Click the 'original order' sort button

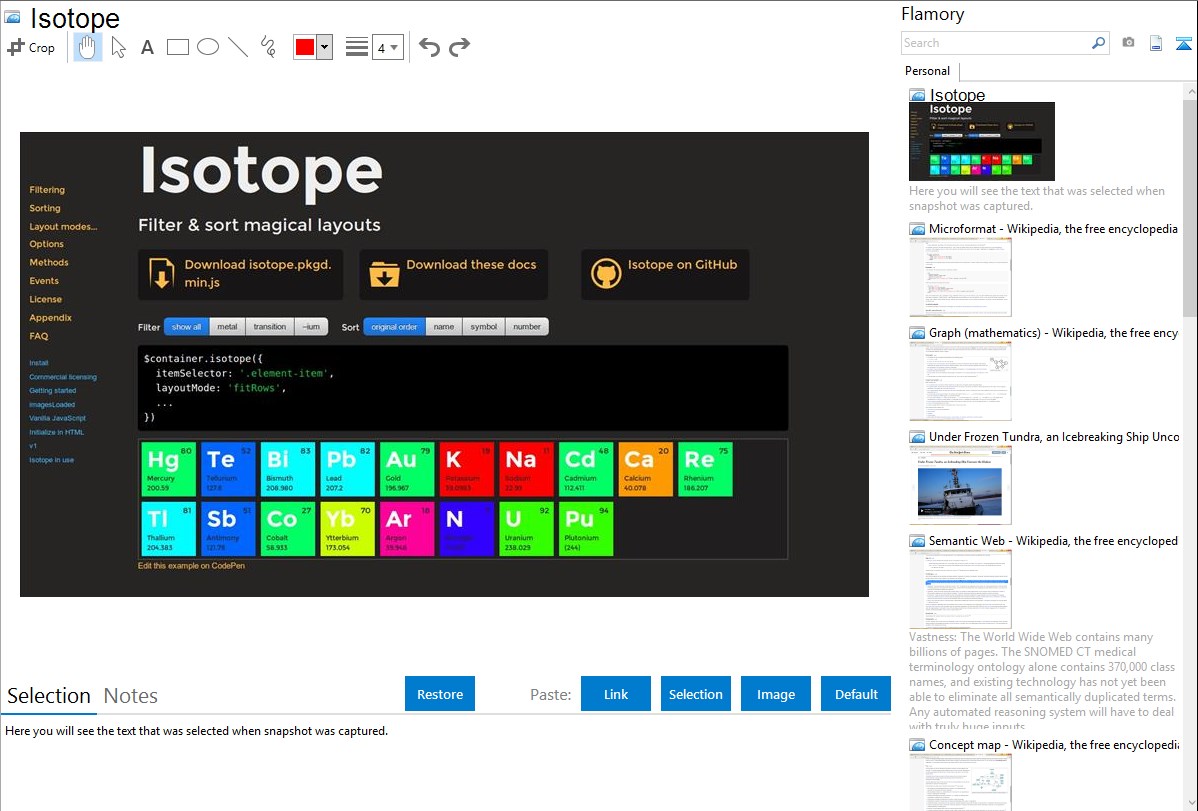click(x=394, y=327)
